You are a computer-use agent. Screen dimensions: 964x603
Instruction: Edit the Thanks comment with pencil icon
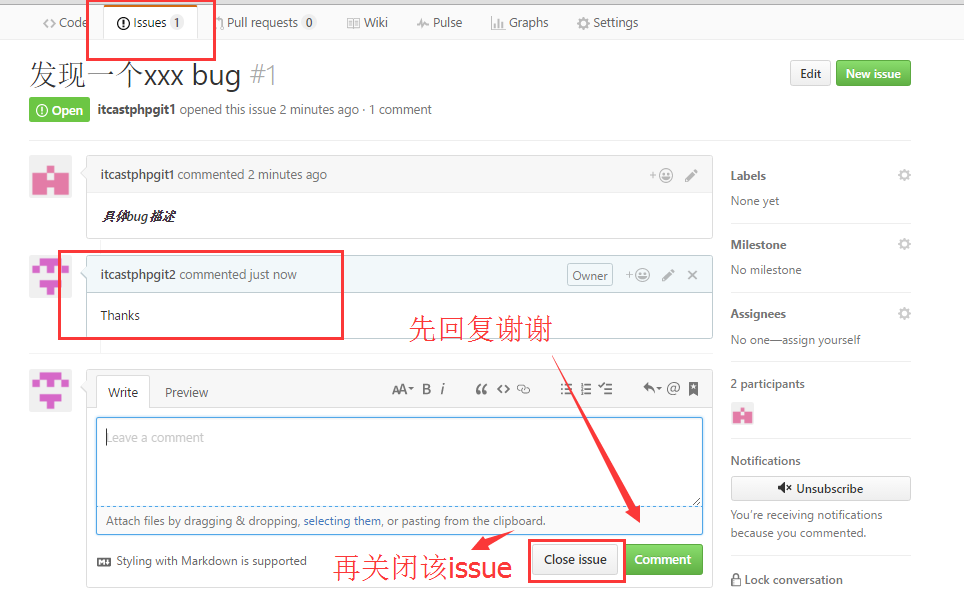click(668, 275)
